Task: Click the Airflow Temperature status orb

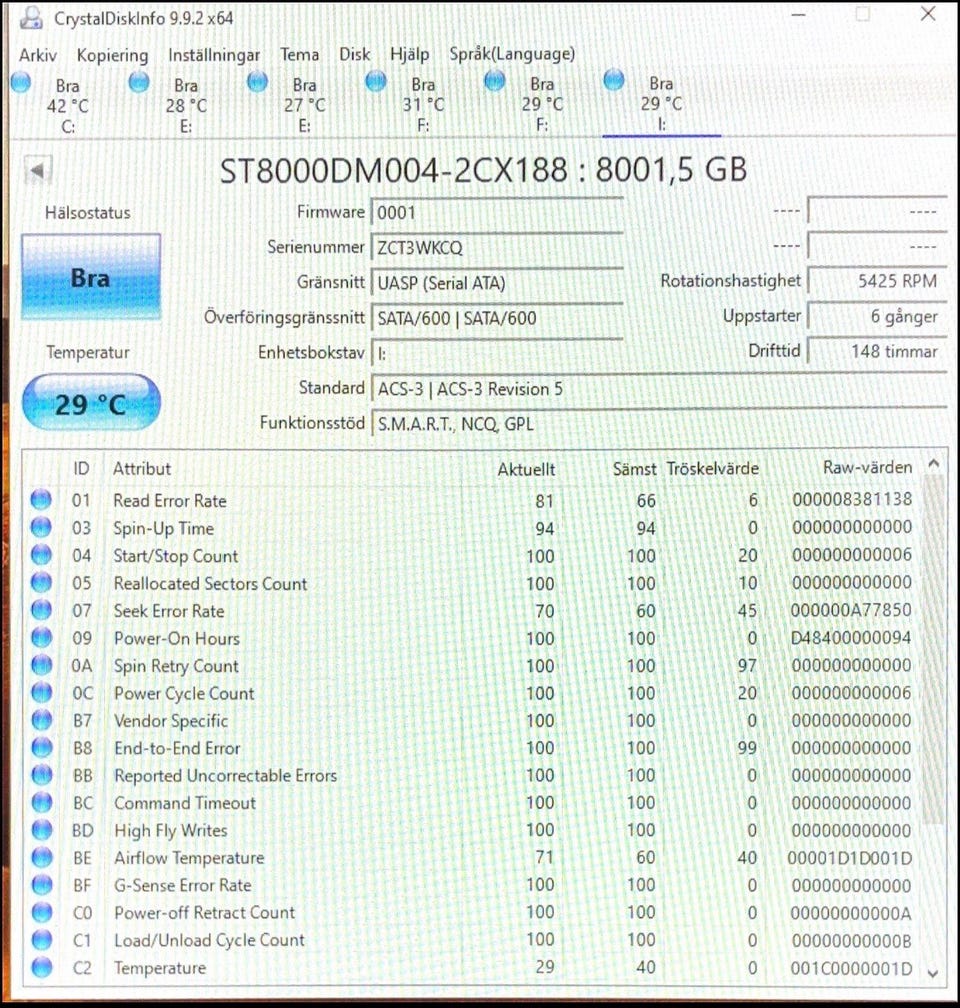Action: point(41,857)
